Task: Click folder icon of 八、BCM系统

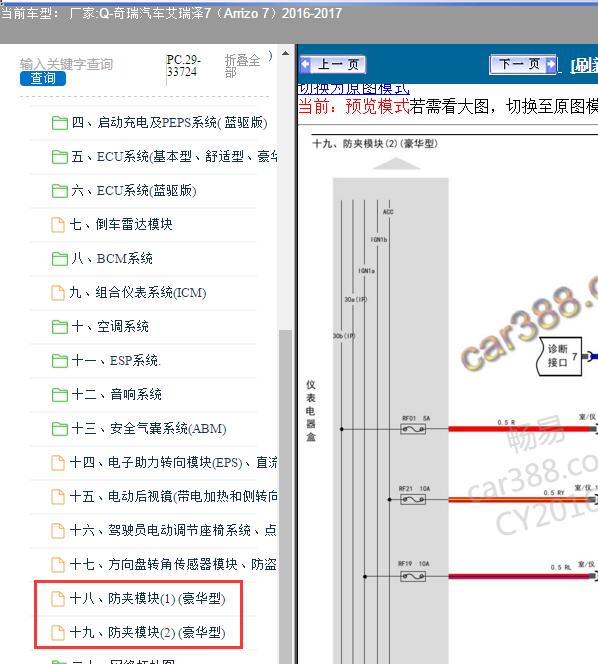Action: 60,259
